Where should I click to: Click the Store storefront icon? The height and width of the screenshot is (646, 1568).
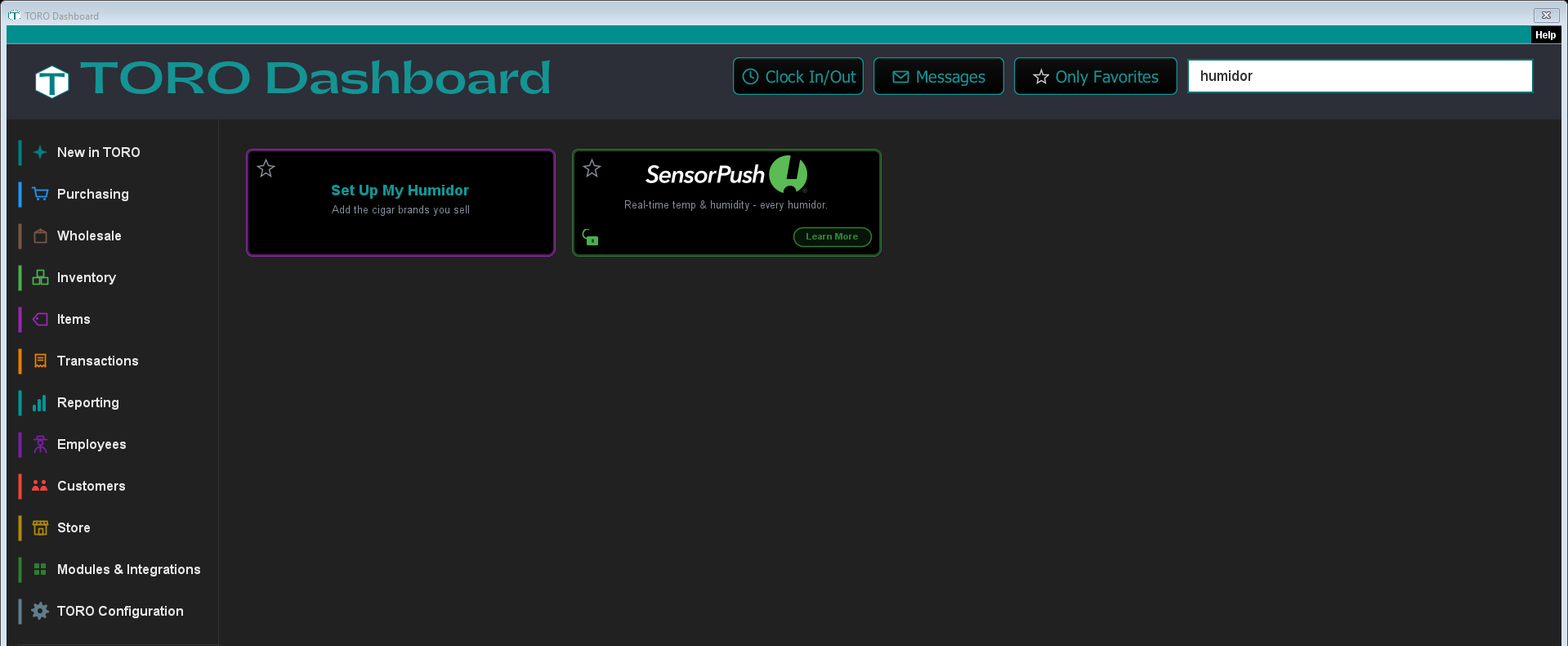(40, 527)
